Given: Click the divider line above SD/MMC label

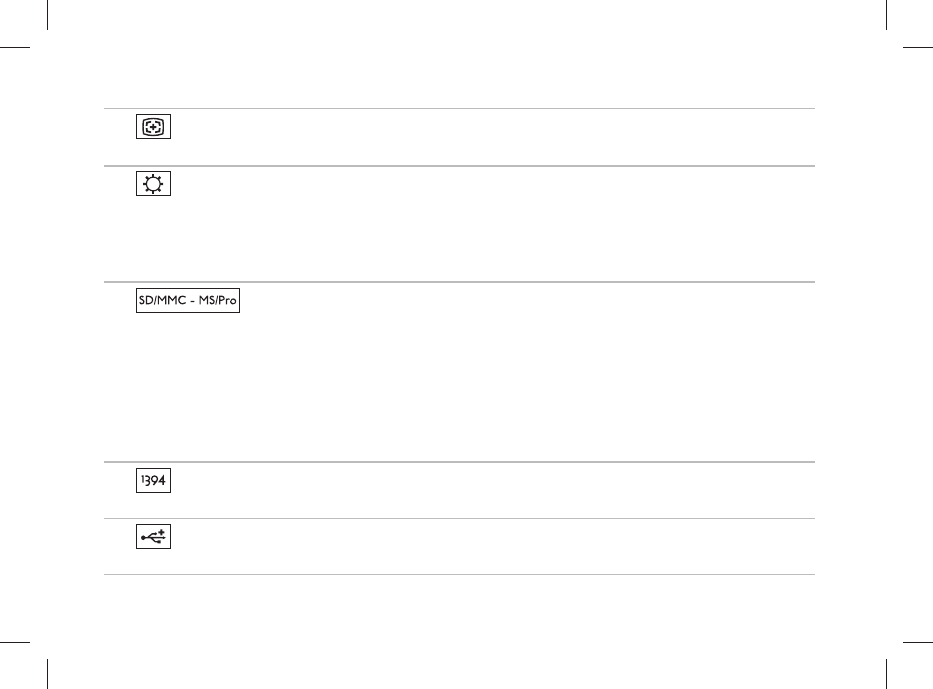Looking at the screenshot, I should point(459,281).
